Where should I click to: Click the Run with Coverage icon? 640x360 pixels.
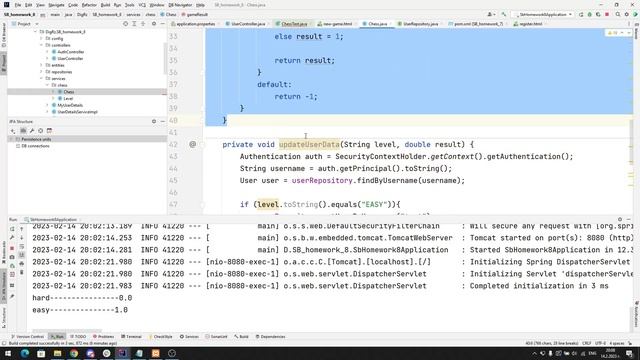(x=598, y=14)
